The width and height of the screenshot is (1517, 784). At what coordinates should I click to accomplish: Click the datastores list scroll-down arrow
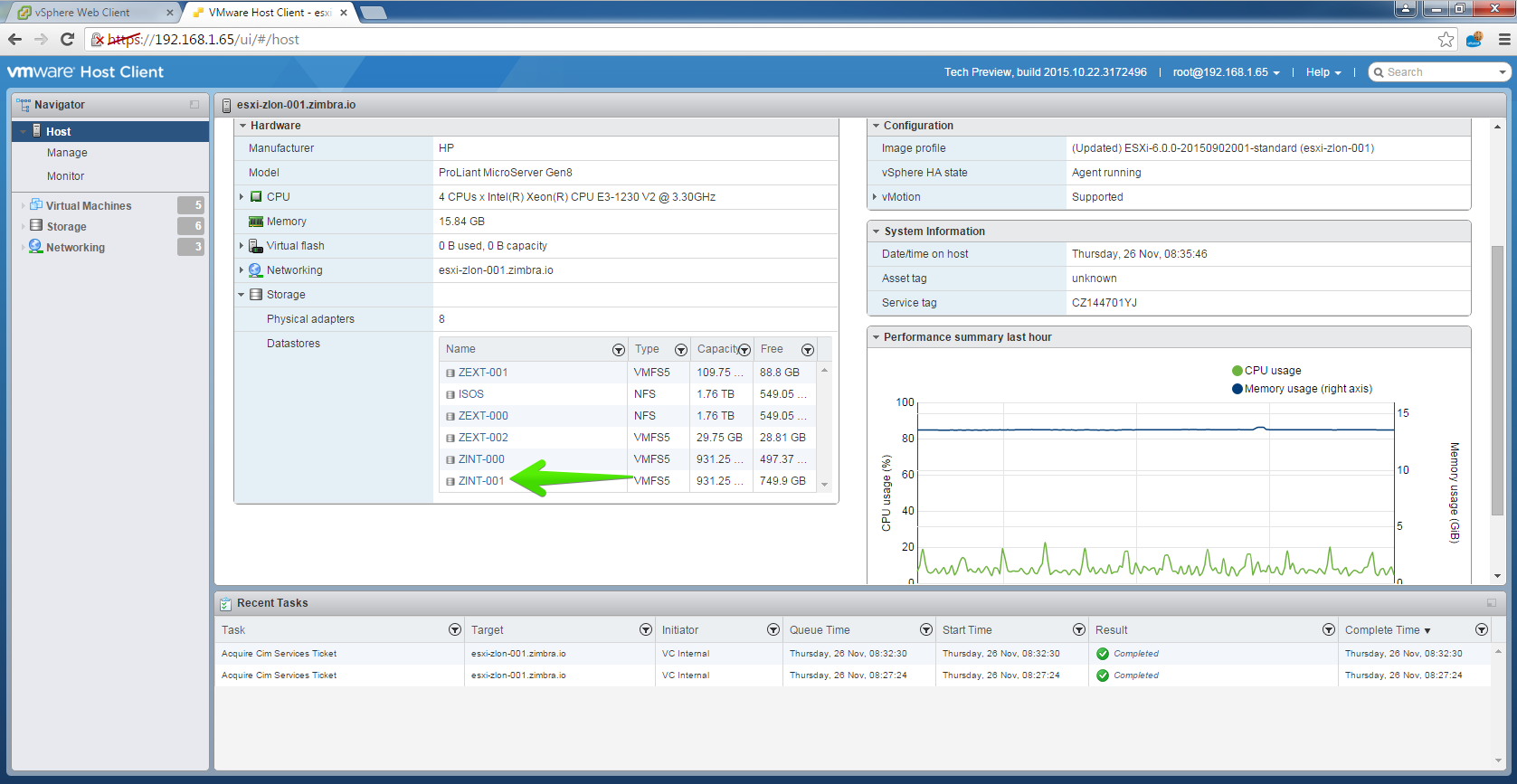click(824, 486)
